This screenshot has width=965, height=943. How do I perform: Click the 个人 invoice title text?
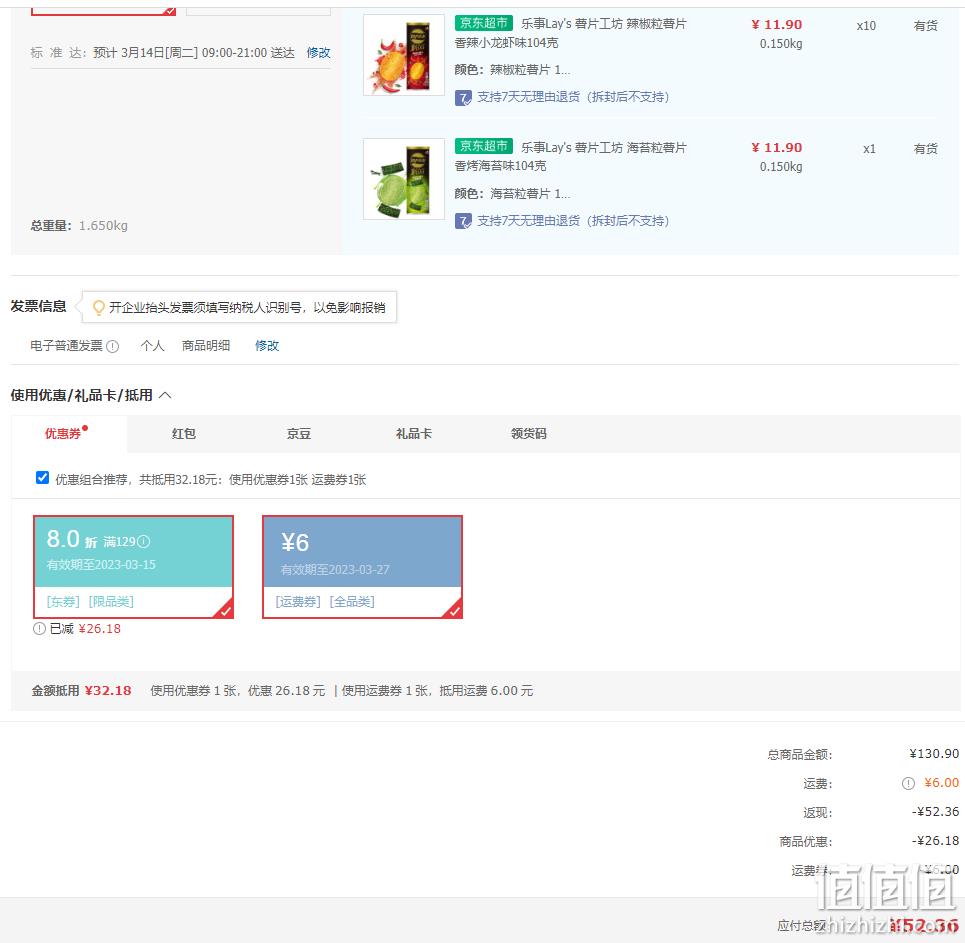pyautogui.click(x=153, y=346)
